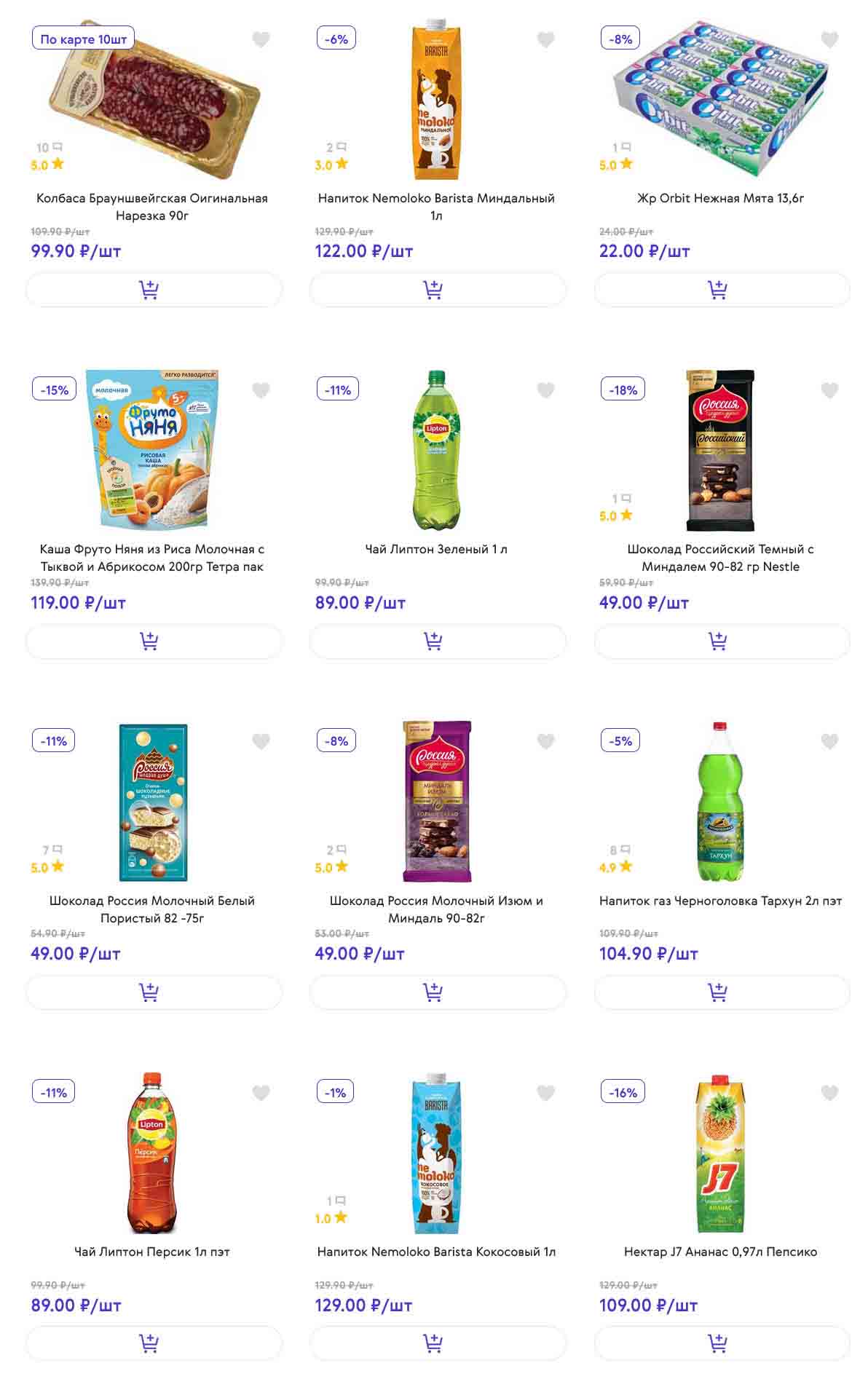Open reviews rating on Тархун drink
The height and width of the screenshot is (1379, 868).
click(x=616, y=867)
